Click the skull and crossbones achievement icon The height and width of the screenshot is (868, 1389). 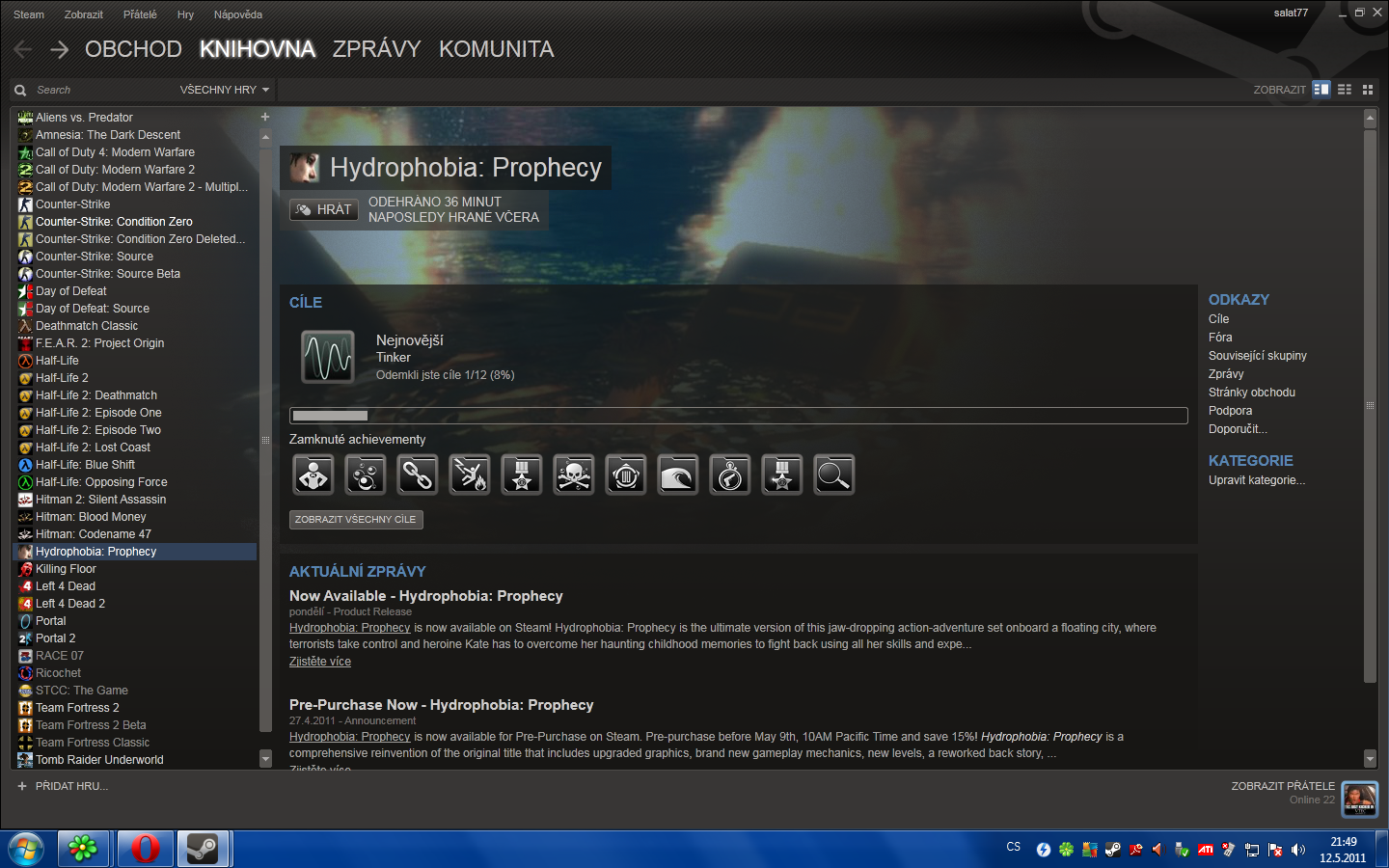[574, 475]
